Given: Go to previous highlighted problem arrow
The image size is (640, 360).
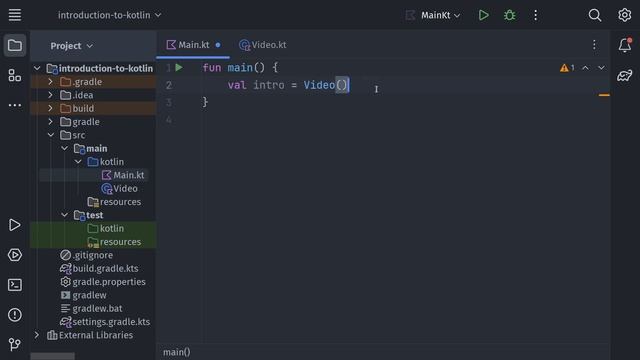Looking at the screenshot, I should point(585,68).
